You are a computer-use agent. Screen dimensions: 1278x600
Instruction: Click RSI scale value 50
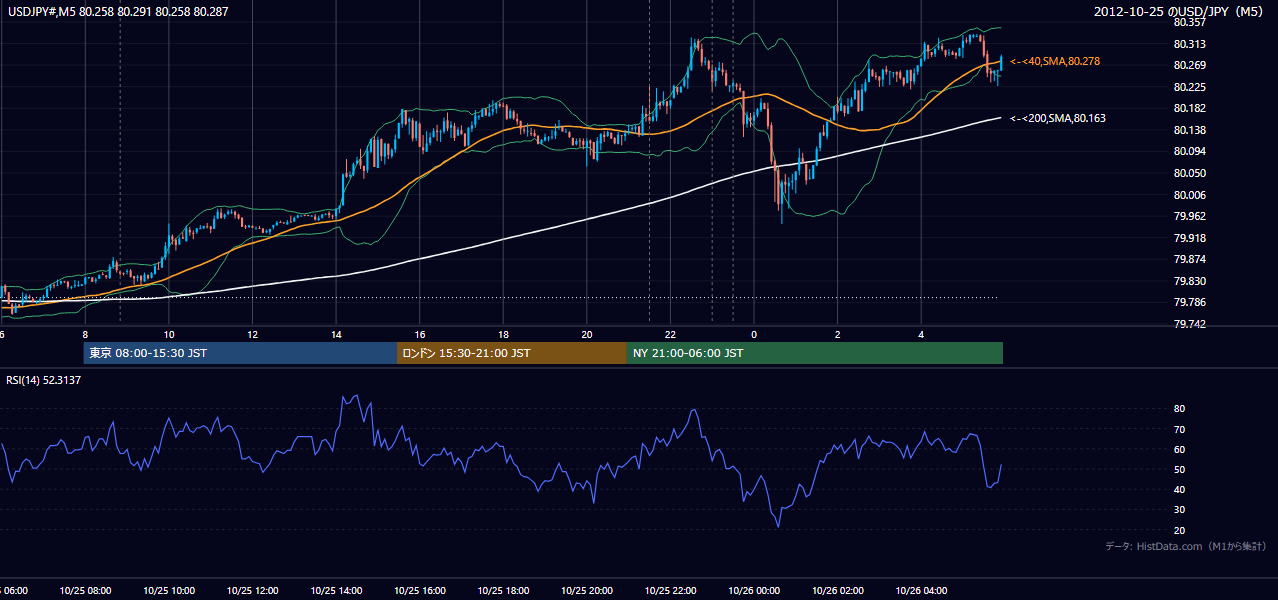1179,469
